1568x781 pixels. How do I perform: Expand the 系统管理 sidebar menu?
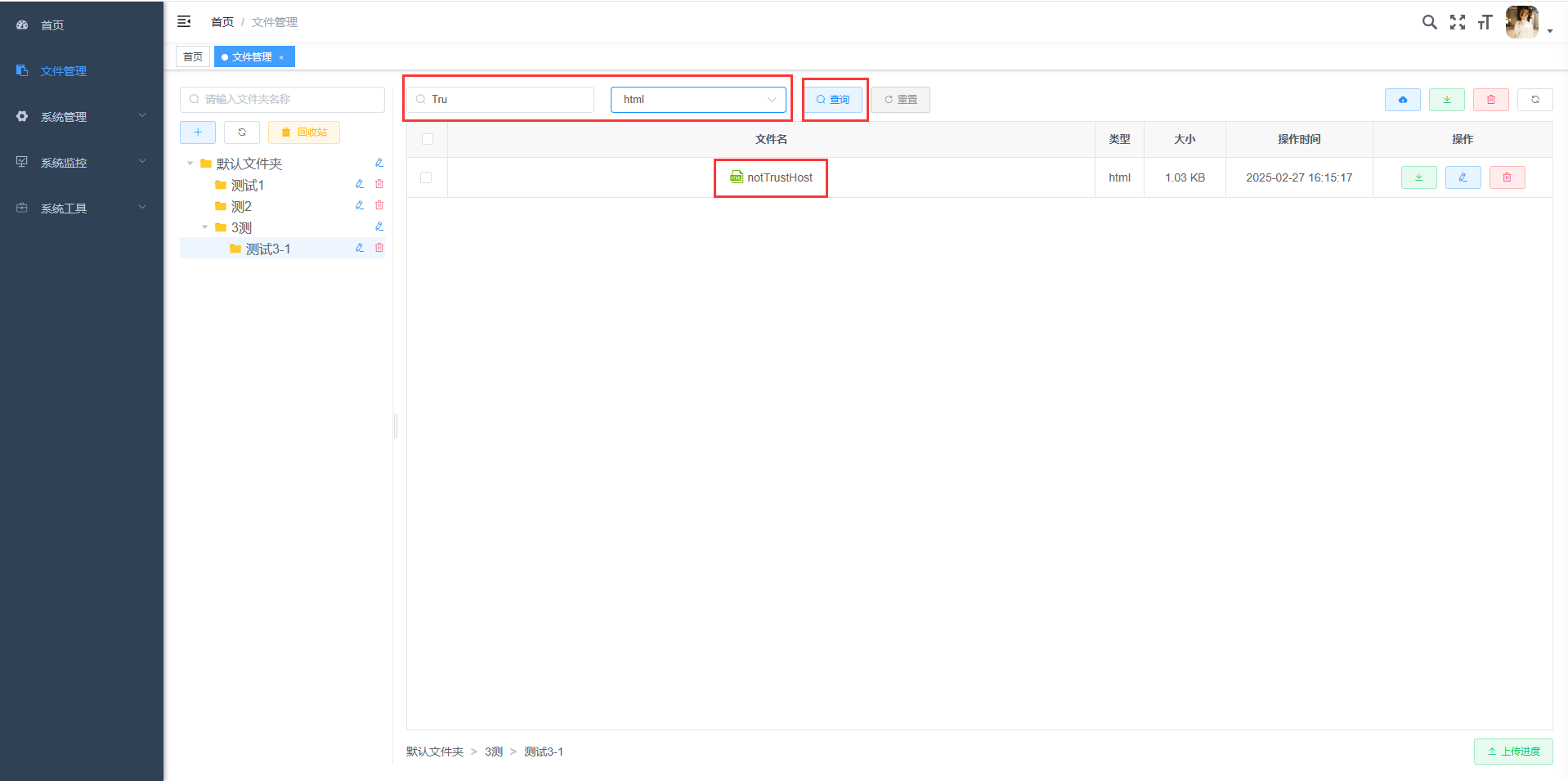82,117
